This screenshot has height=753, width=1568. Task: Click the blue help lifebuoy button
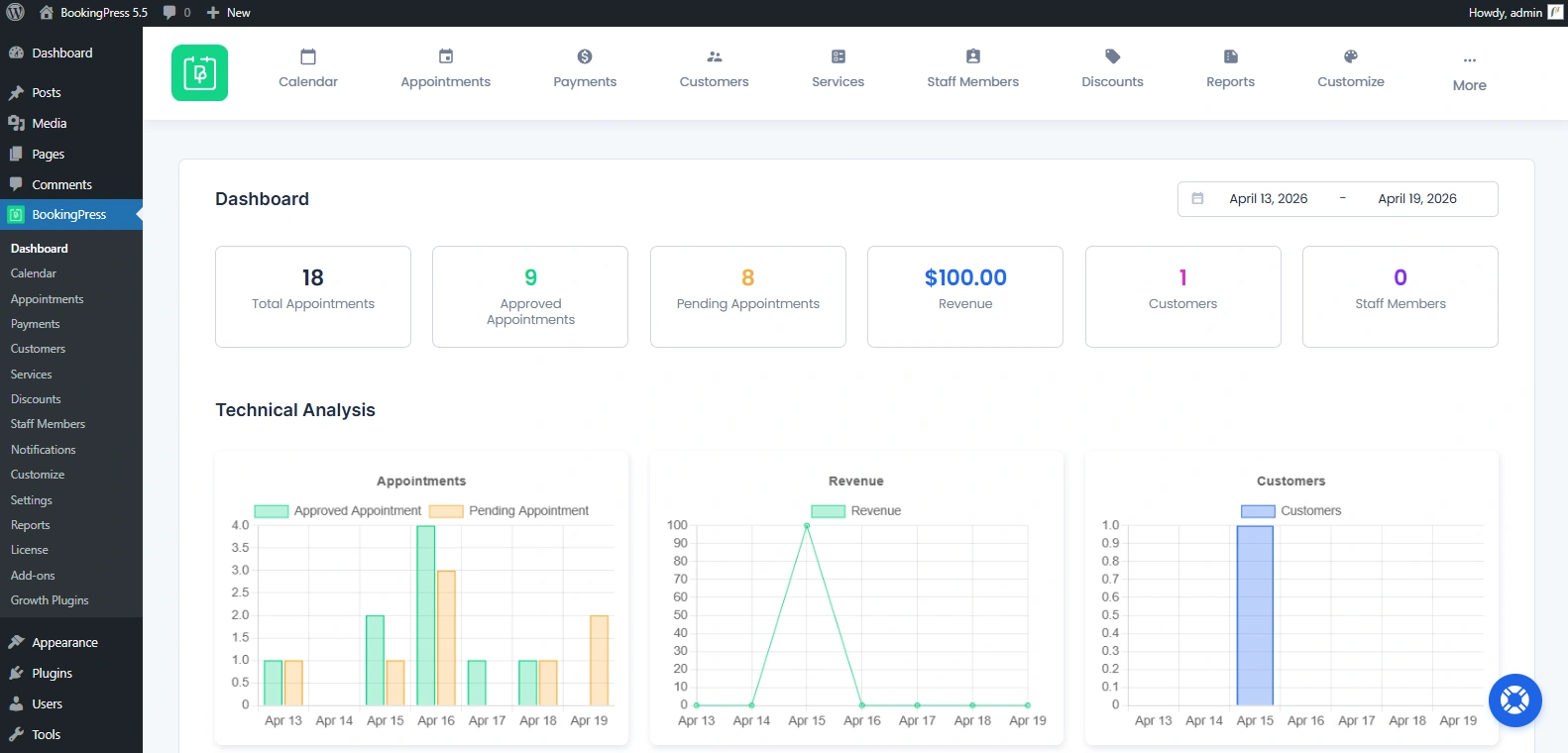click(1514, 700)
